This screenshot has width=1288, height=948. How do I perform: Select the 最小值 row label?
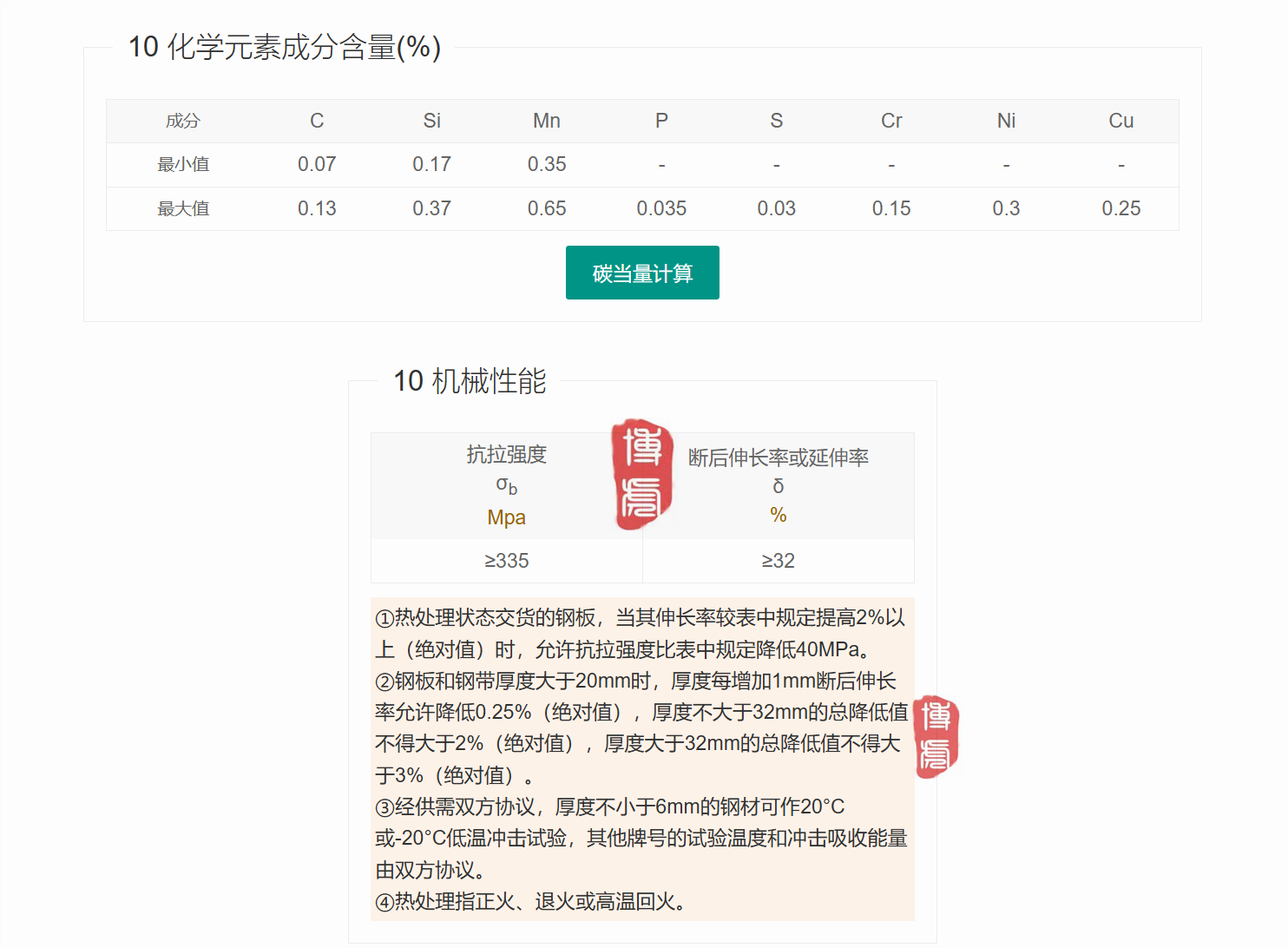[x=183, y=164]
